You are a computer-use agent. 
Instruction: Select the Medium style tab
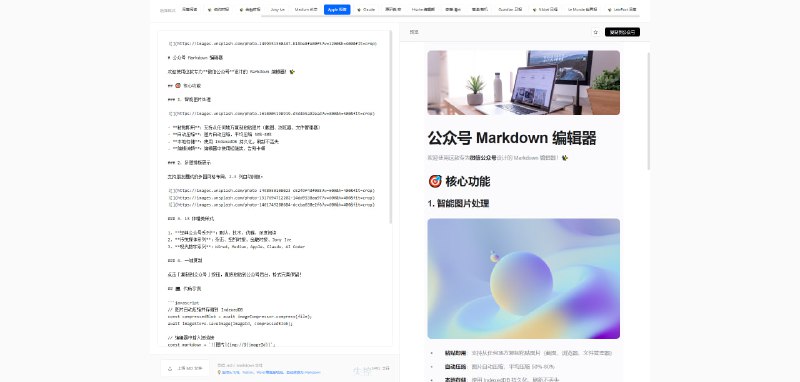click(306, 10)
